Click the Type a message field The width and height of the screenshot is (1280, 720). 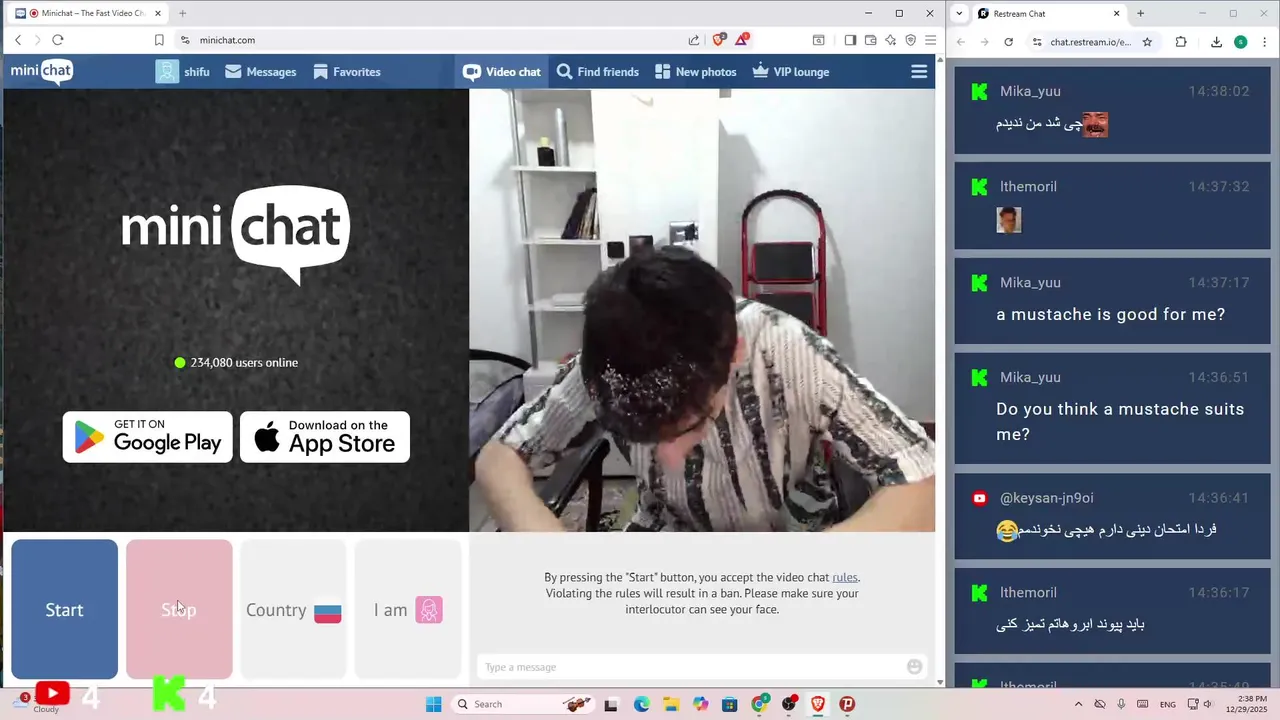(690, 667)
